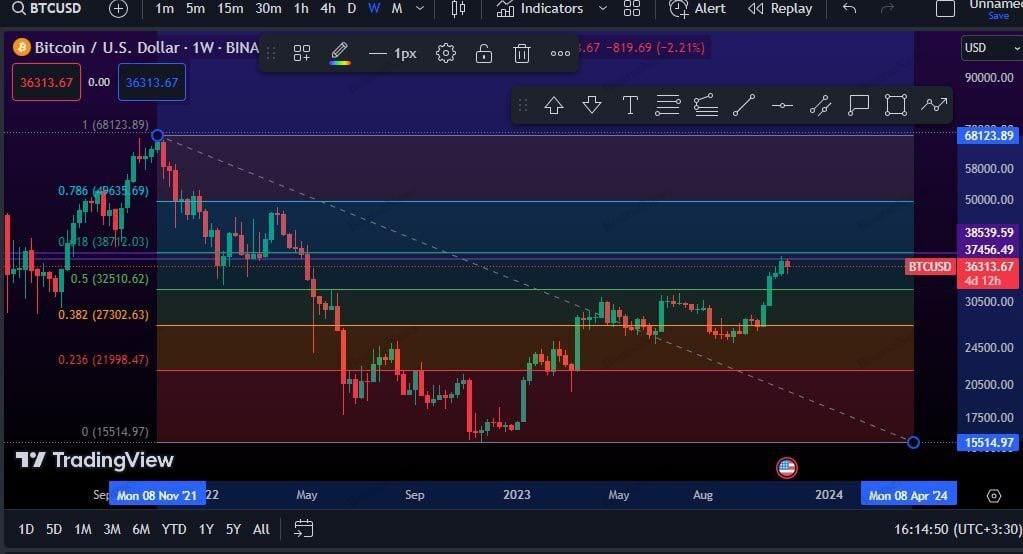Select the 5m timeframe

(x=195, y=8)
